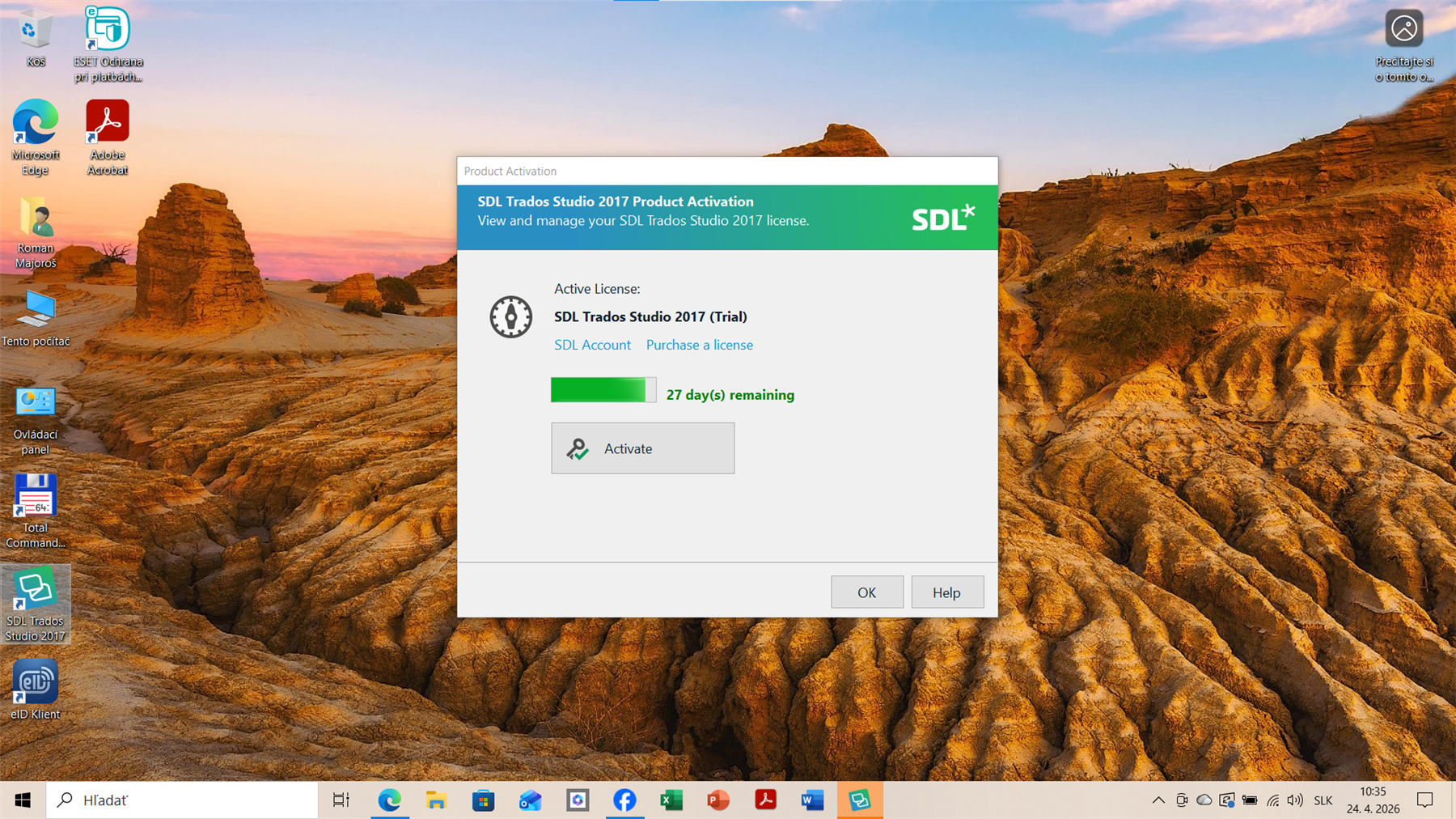The image size is (1456, 819).
Task: Launch Adobe Acrobat Reader from the taskbar
Action: pos(765,800)
